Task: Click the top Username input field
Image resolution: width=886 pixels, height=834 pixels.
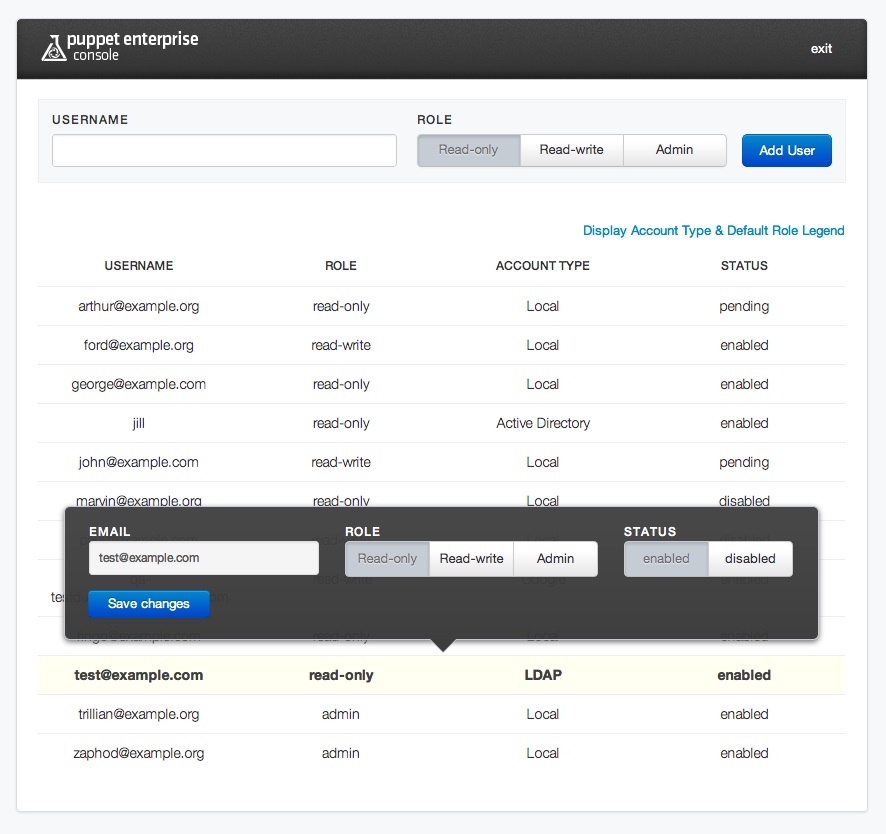Action: pyautogui.click(x=224, y=151)
